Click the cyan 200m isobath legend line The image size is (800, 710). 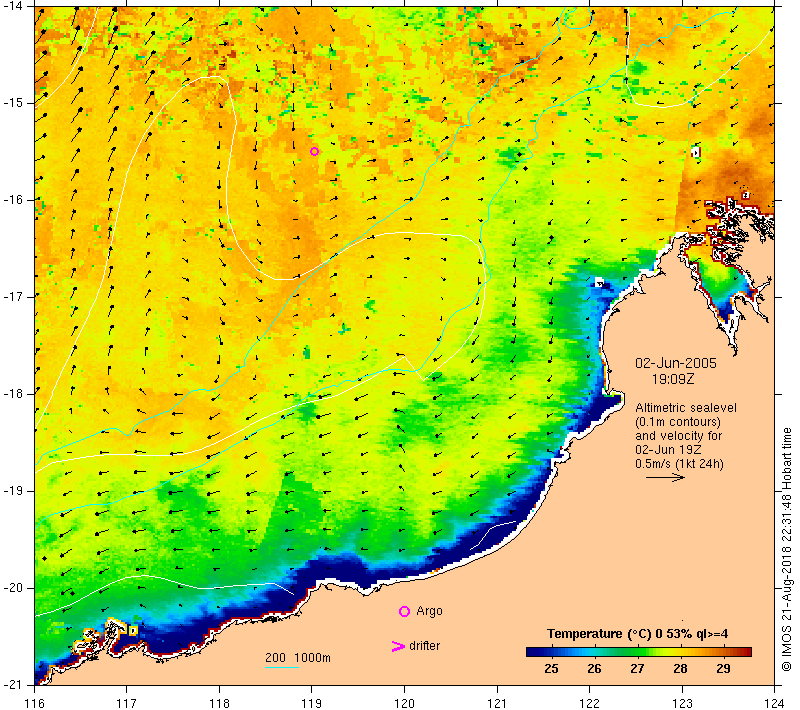click(282, 667)
